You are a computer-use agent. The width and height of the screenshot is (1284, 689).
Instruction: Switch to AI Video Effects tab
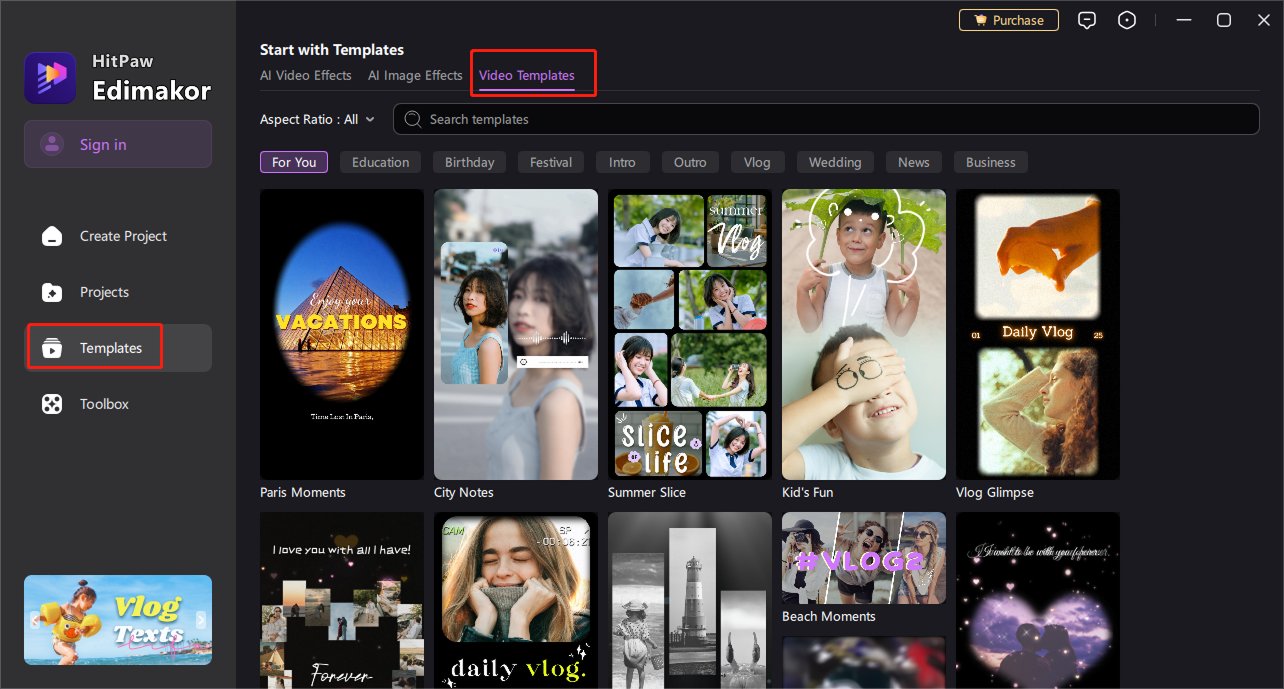pos(305,76)
